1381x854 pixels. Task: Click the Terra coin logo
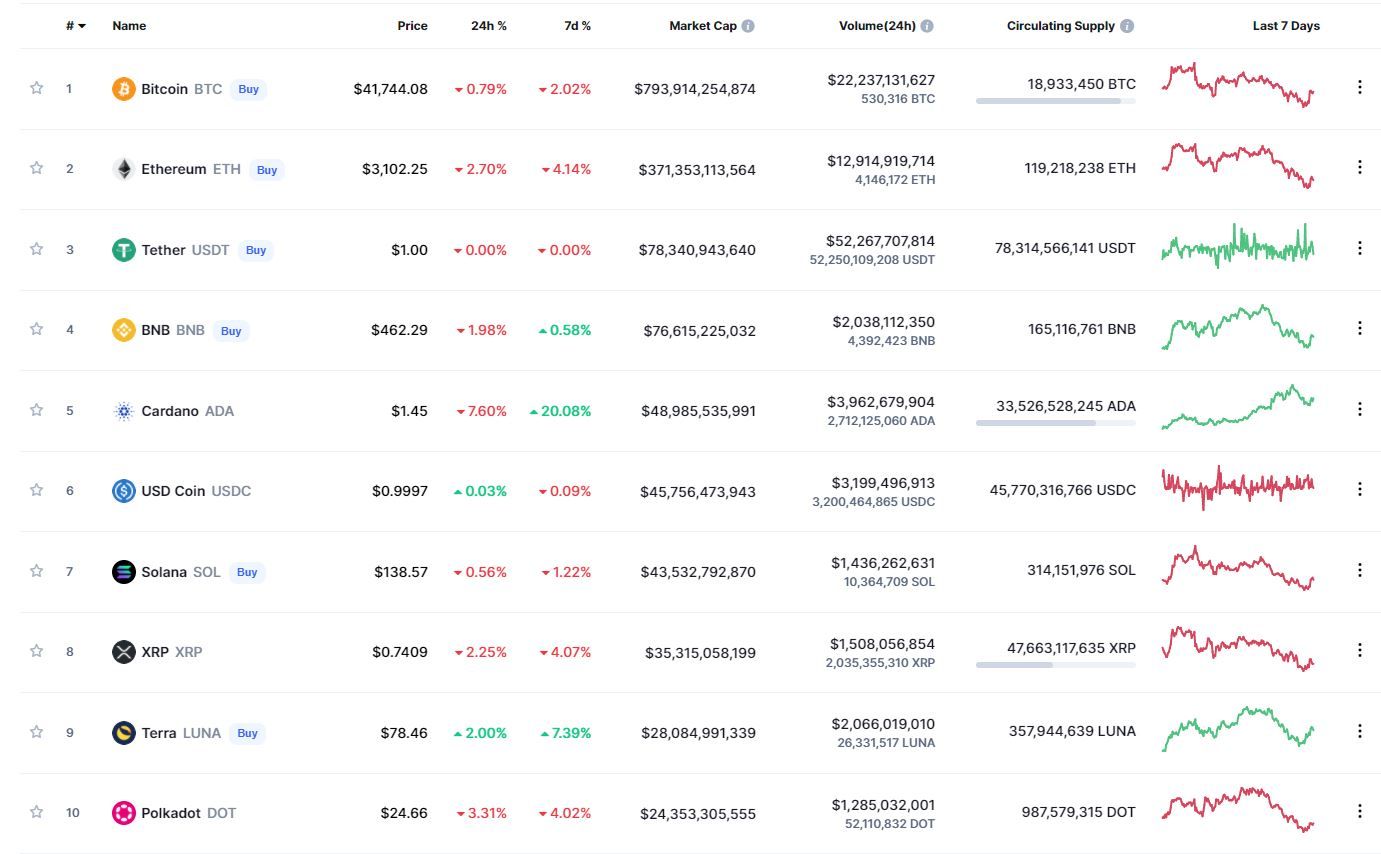(123, 733)
